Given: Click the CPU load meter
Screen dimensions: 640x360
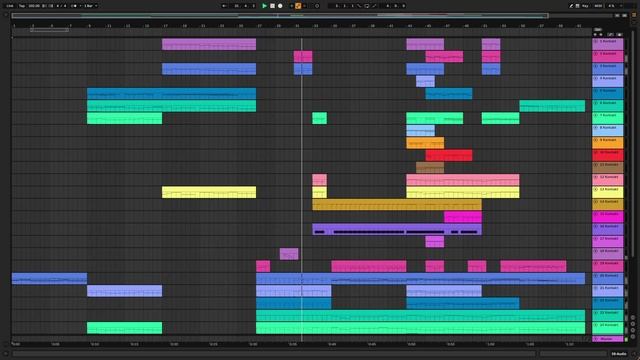Looking at the screenshot, I should coord(612,6).
